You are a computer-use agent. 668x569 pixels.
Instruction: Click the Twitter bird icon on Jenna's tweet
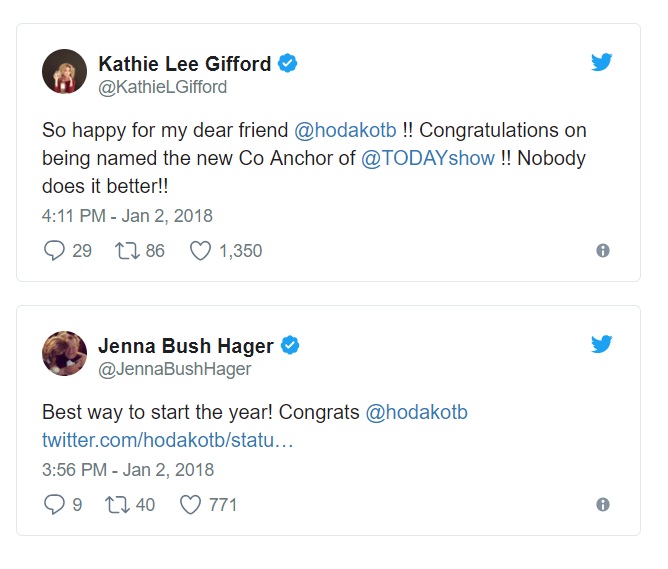pyautogui.click(x=601, y=345)
